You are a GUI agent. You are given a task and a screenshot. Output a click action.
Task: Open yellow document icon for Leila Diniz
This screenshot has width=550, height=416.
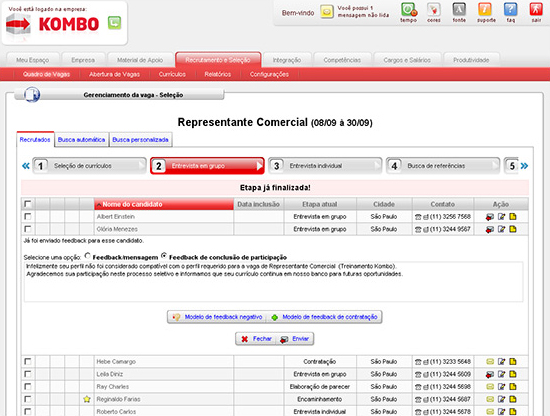(513, 374)
